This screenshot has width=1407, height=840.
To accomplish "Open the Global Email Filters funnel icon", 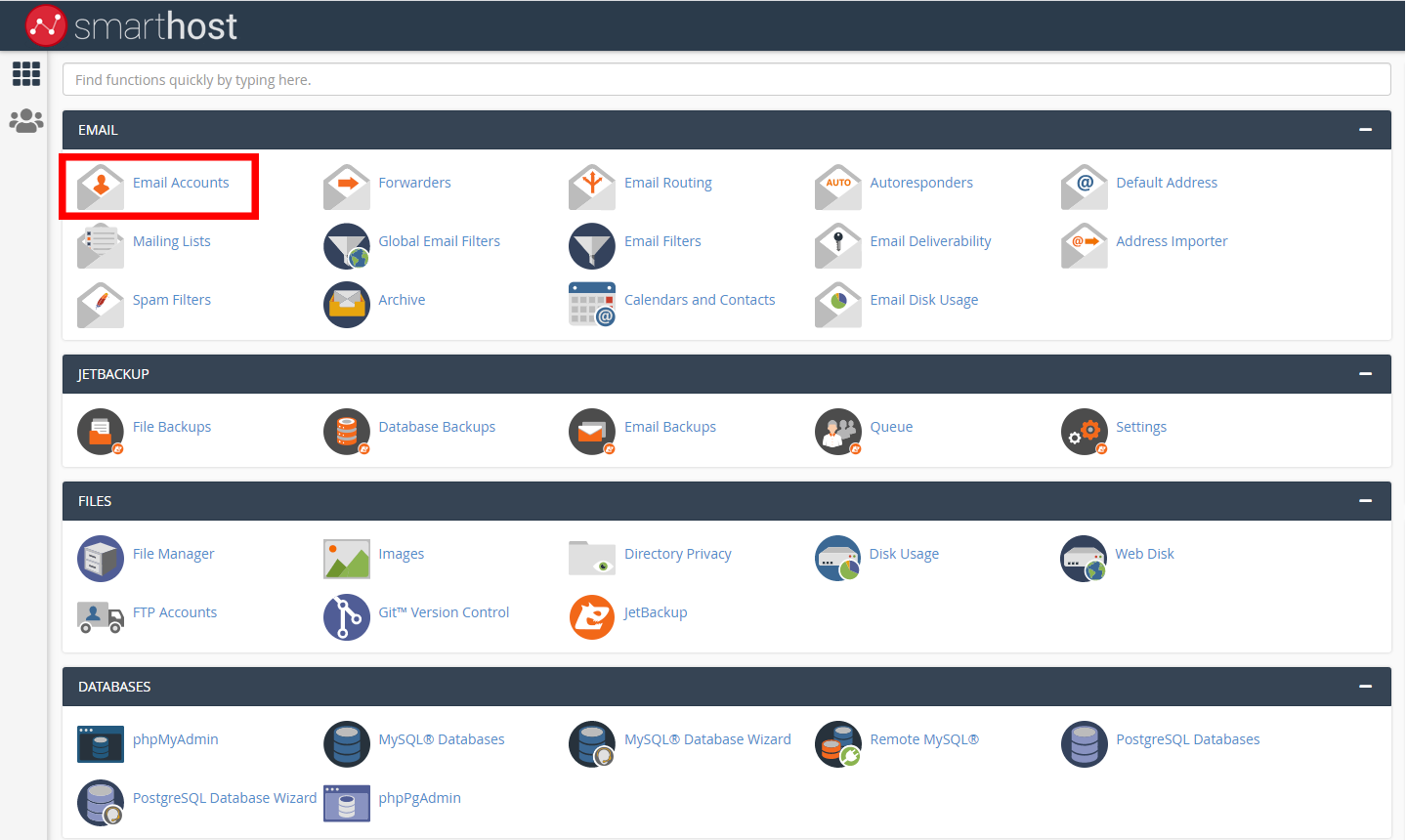I will pos(346,245).
